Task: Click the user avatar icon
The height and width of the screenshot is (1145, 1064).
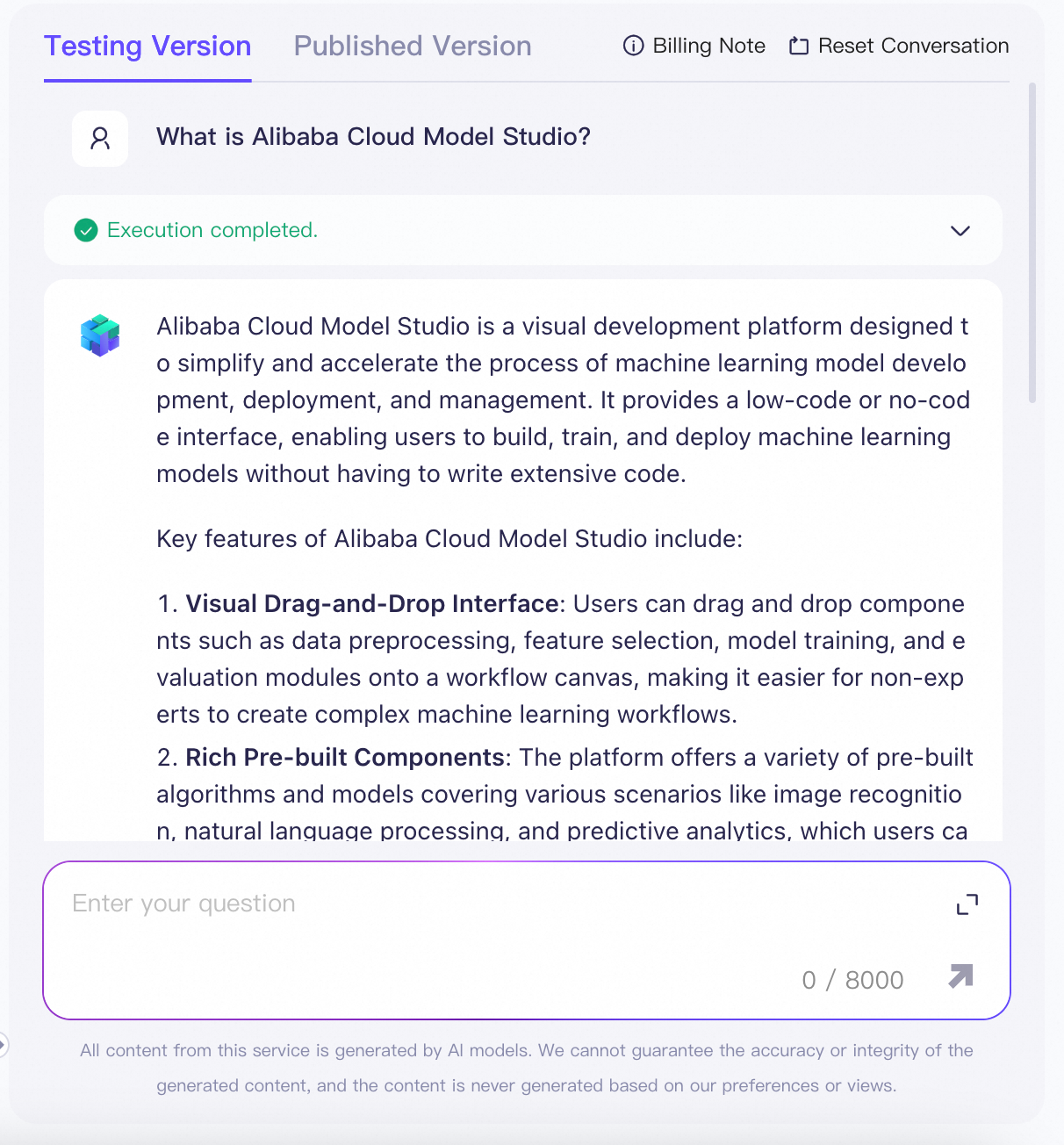Action: [100, 139]
